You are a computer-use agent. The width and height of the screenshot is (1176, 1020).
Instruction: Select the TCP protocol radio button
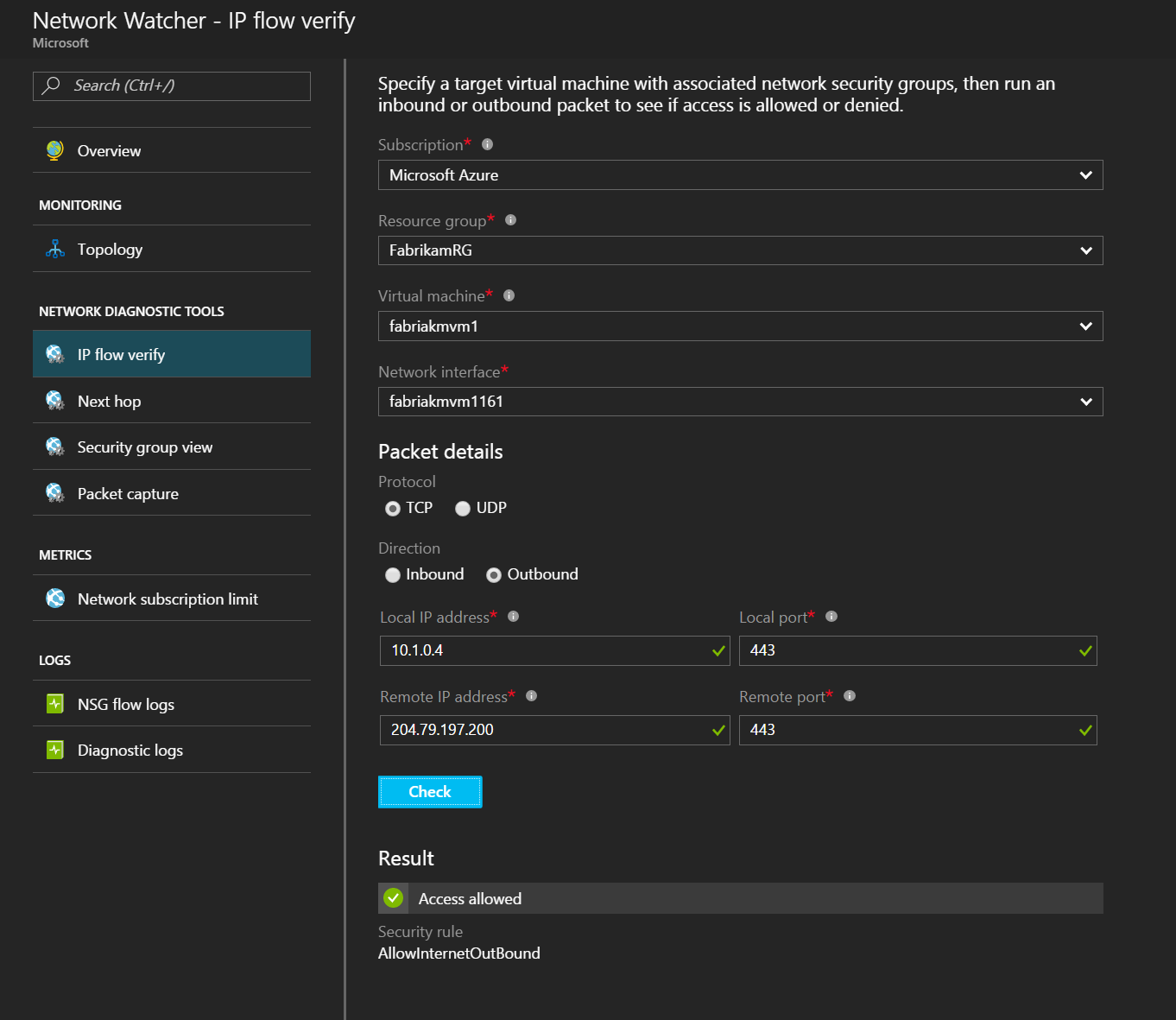click(x=393, y=509)
